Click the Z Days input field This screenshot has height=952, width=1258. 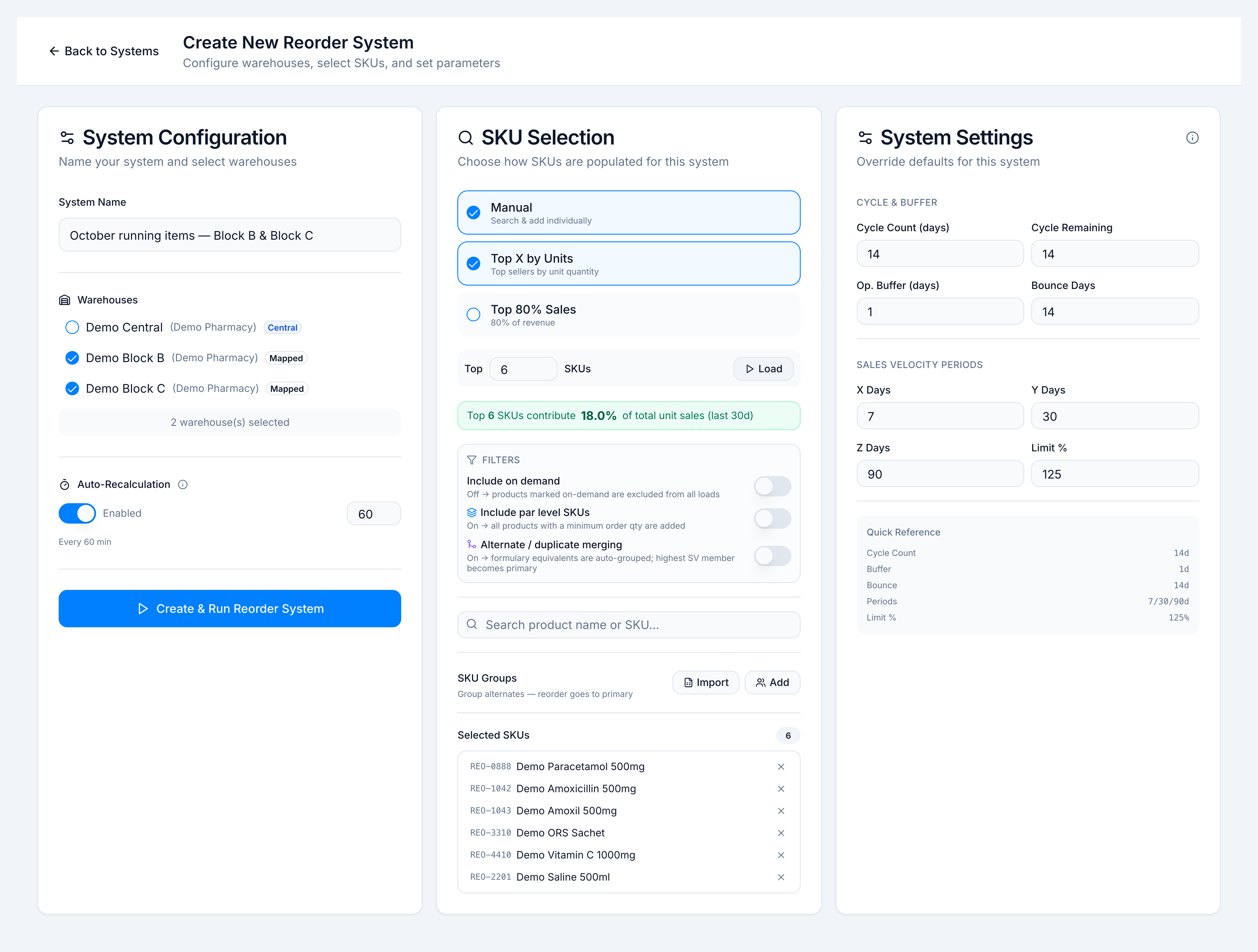click(x=940, y=474)
